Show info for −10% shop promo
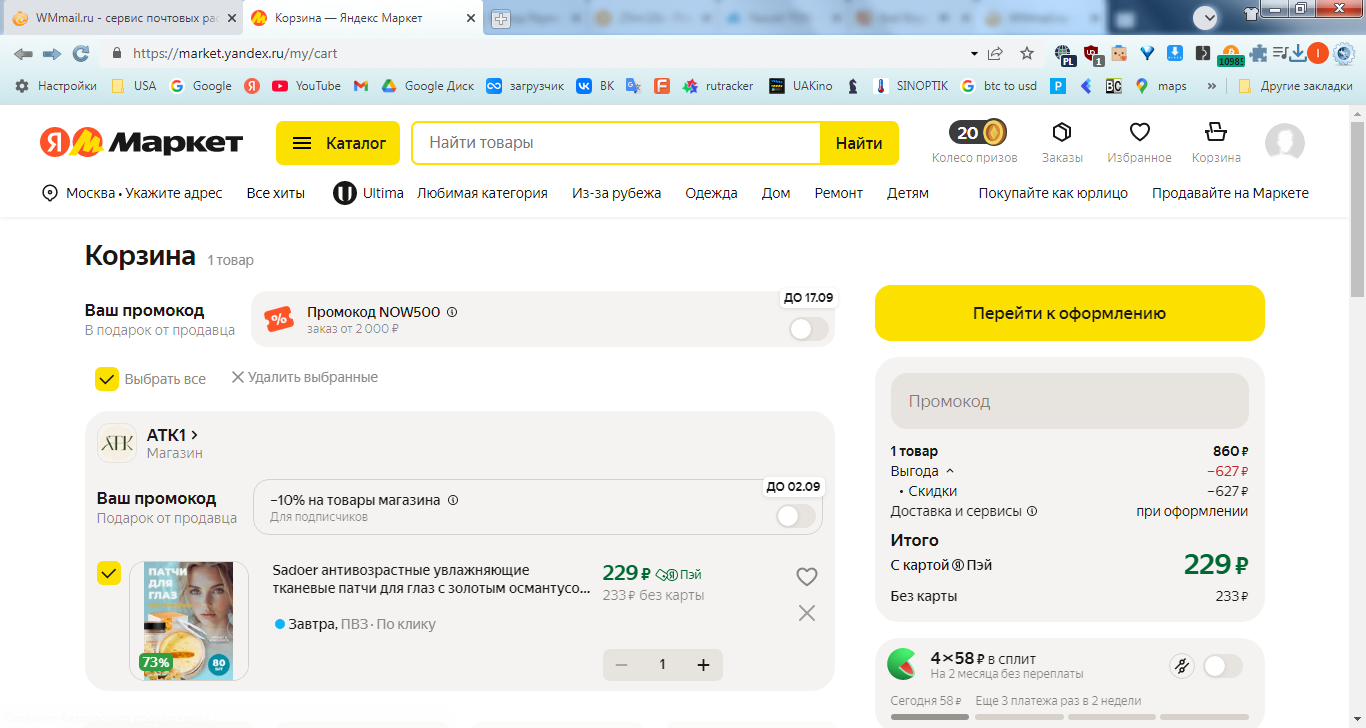1366x728 pixels. point(453,500)
